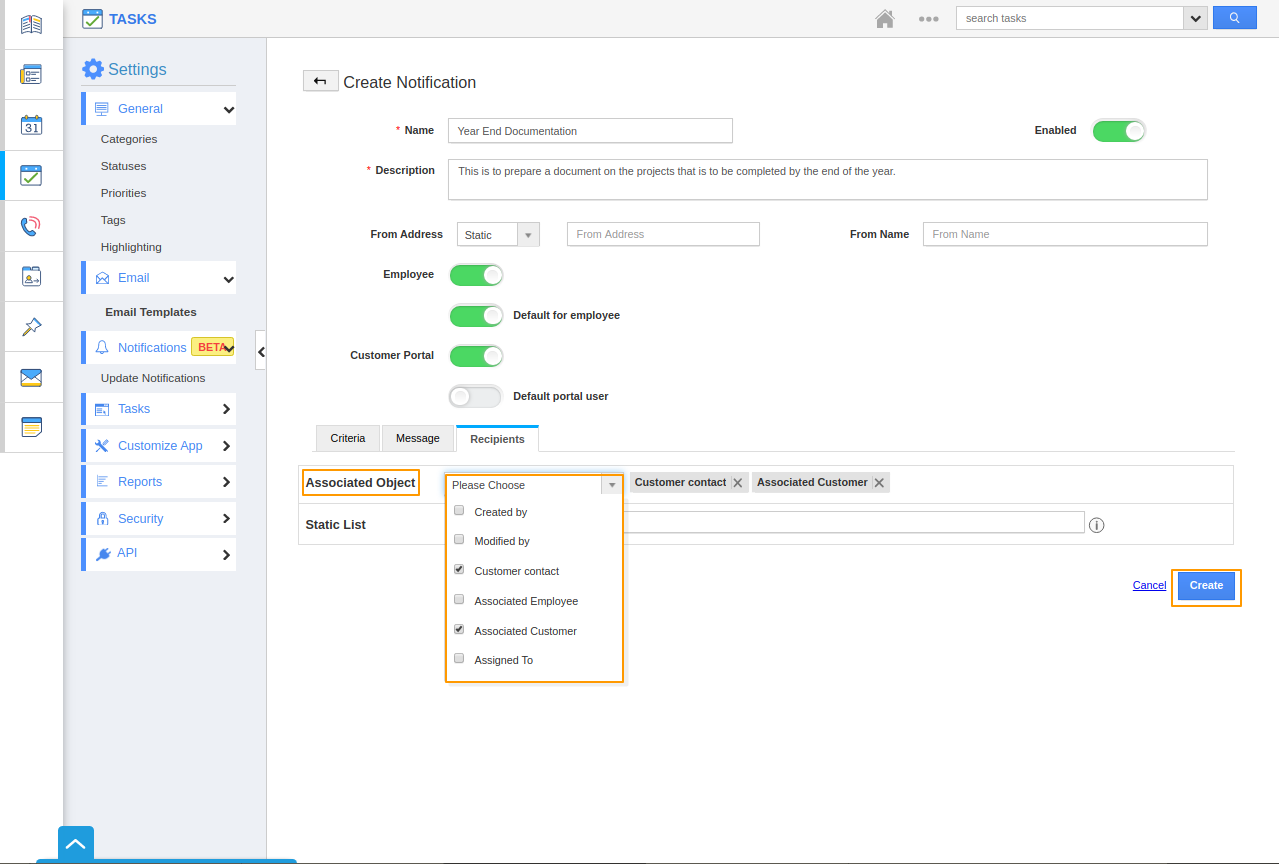Check the Assigned To checkbox
1279x864 pixels.
(459, 659)
